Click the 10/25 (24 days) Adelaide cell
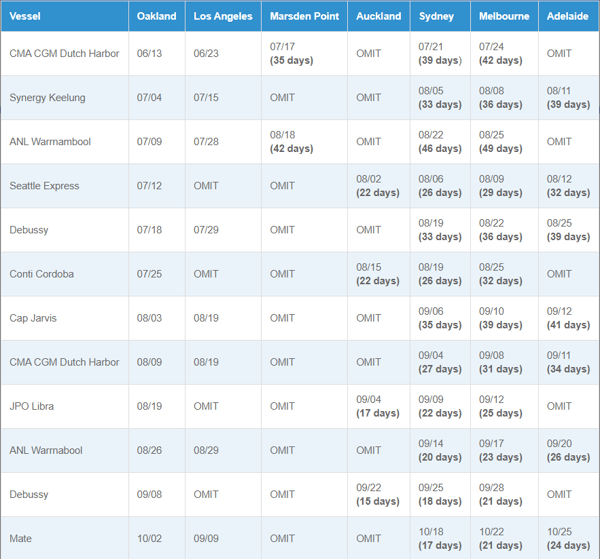600x559 pixels. [568, 538]
